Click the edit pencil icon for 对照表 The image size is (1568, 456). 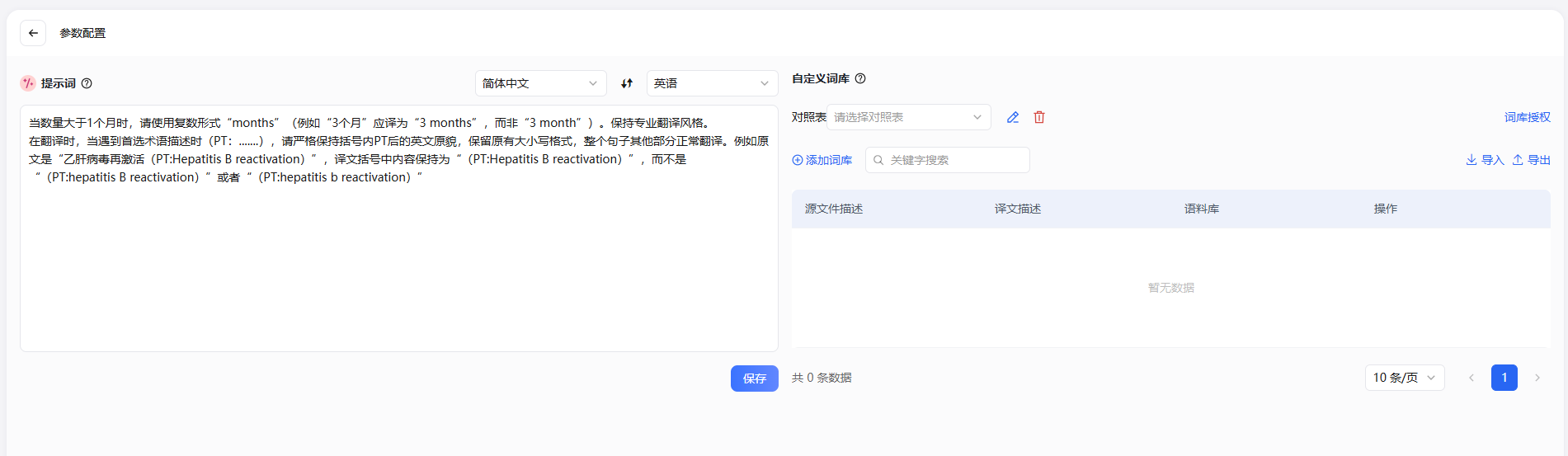(x=1013, y=117)
